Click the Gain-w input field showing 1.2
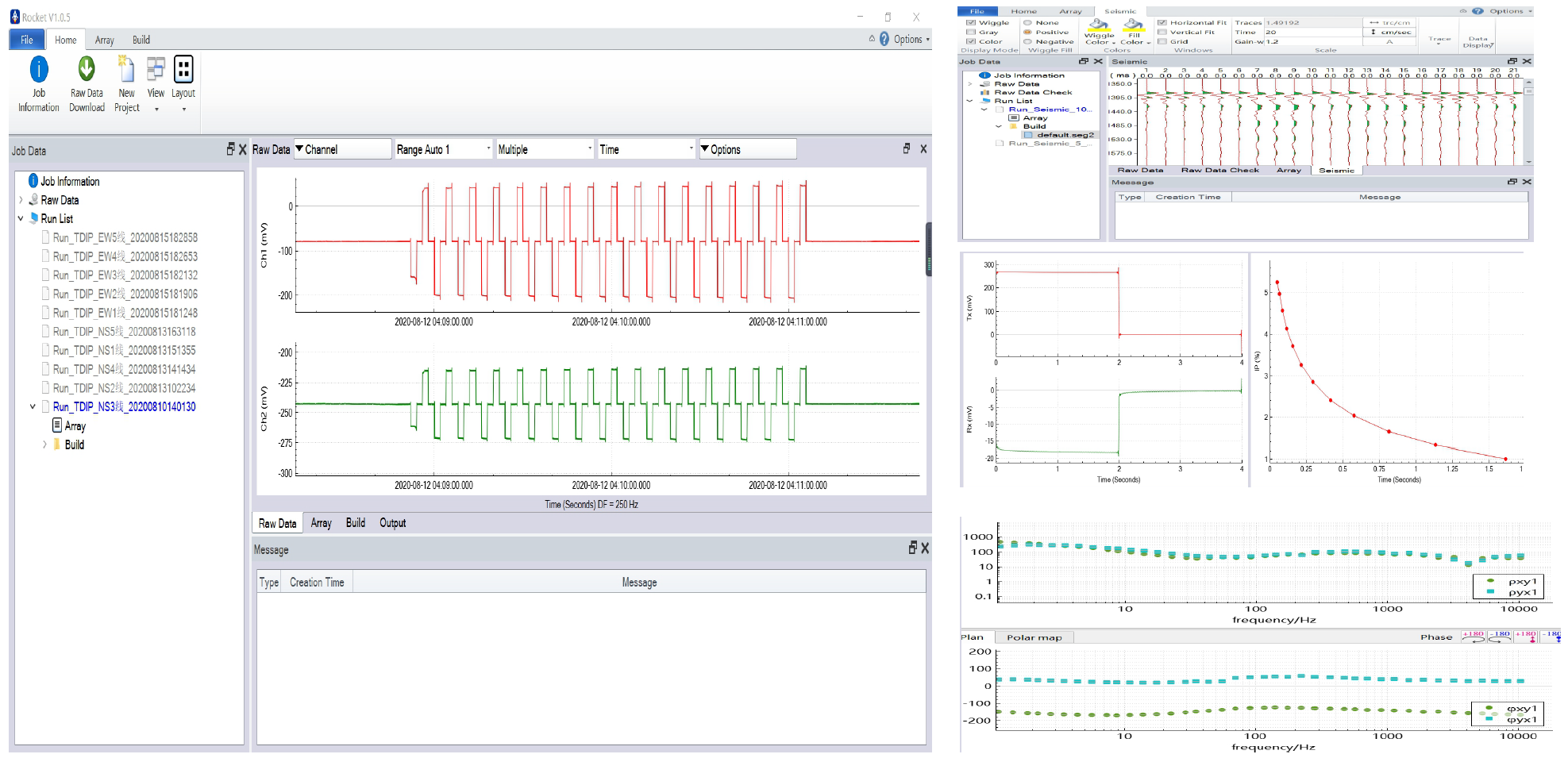The width and height of the screenshot is (1568, 758). pos(1312,42)
